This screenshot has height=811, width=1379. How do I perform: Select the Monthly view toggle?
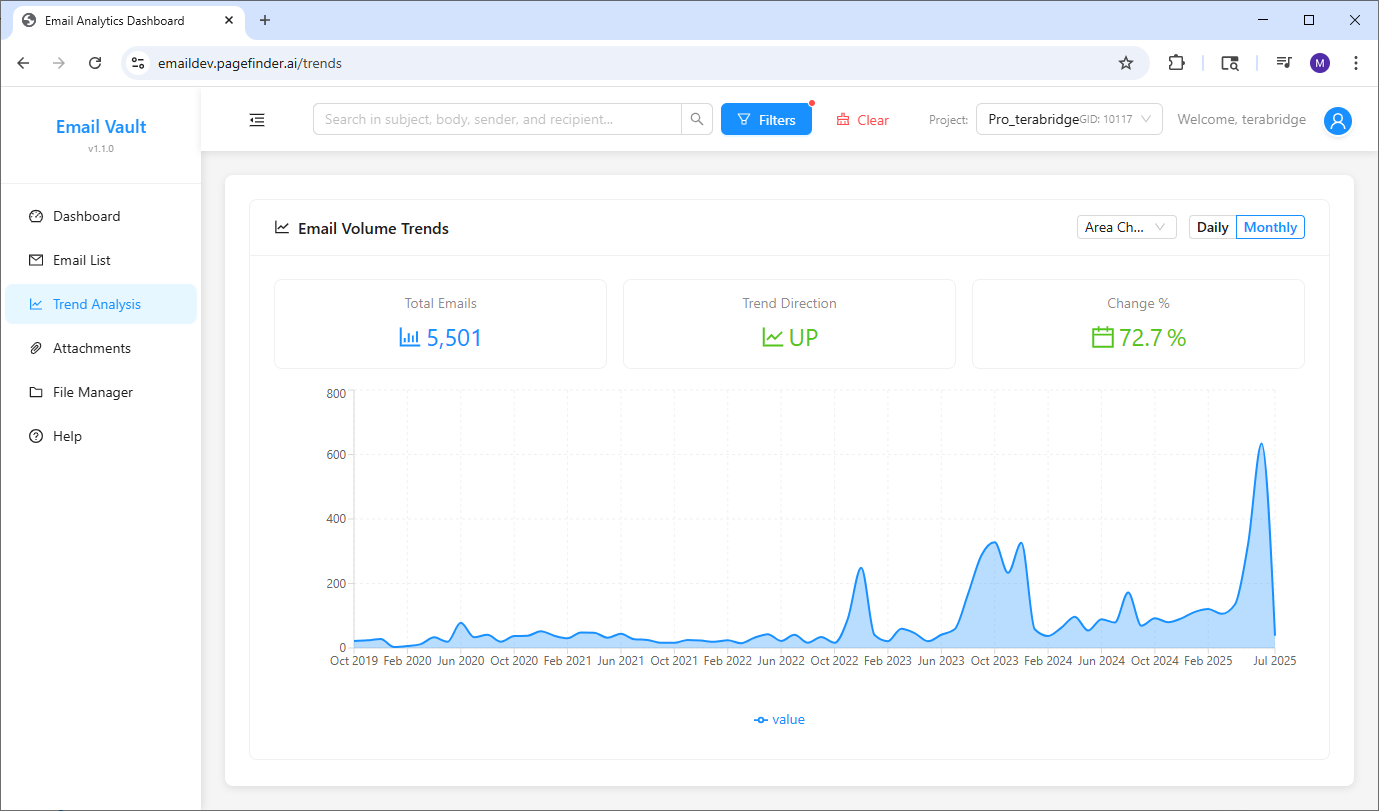click(1270, 227)
